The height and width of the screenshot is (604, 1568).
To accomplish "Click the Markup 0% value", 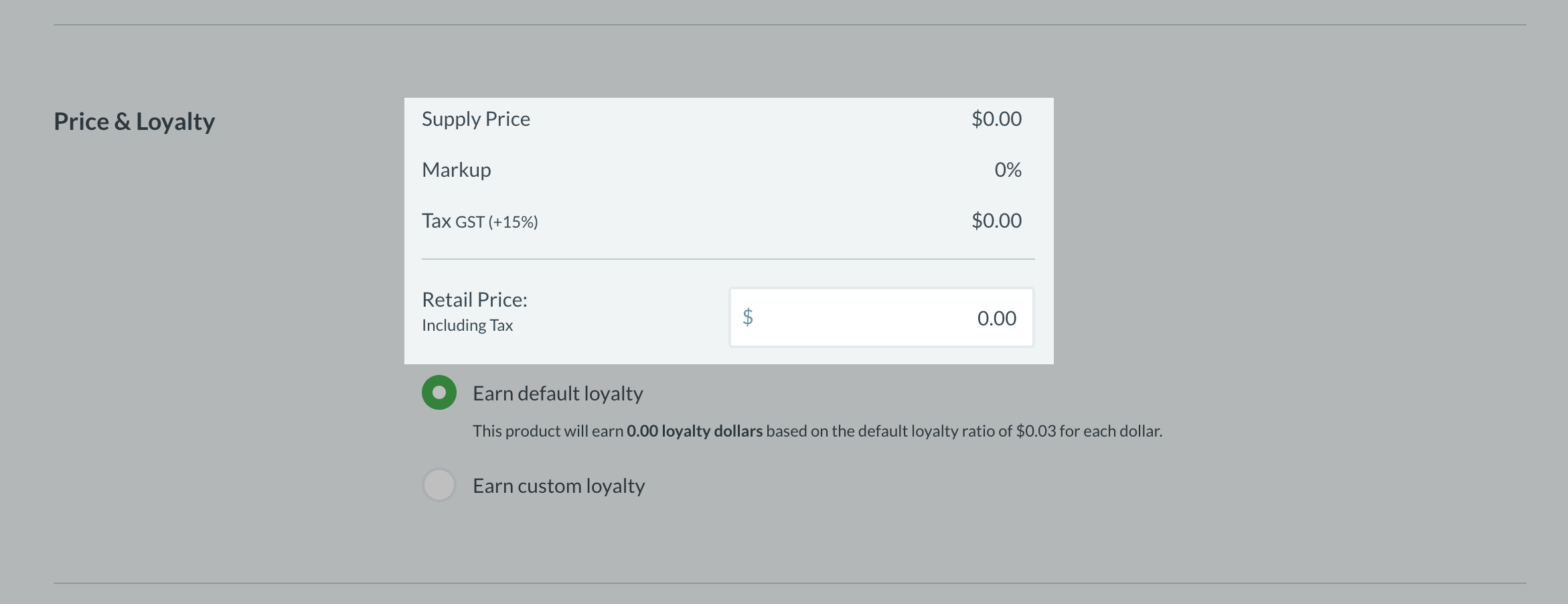I will 1008,170.
